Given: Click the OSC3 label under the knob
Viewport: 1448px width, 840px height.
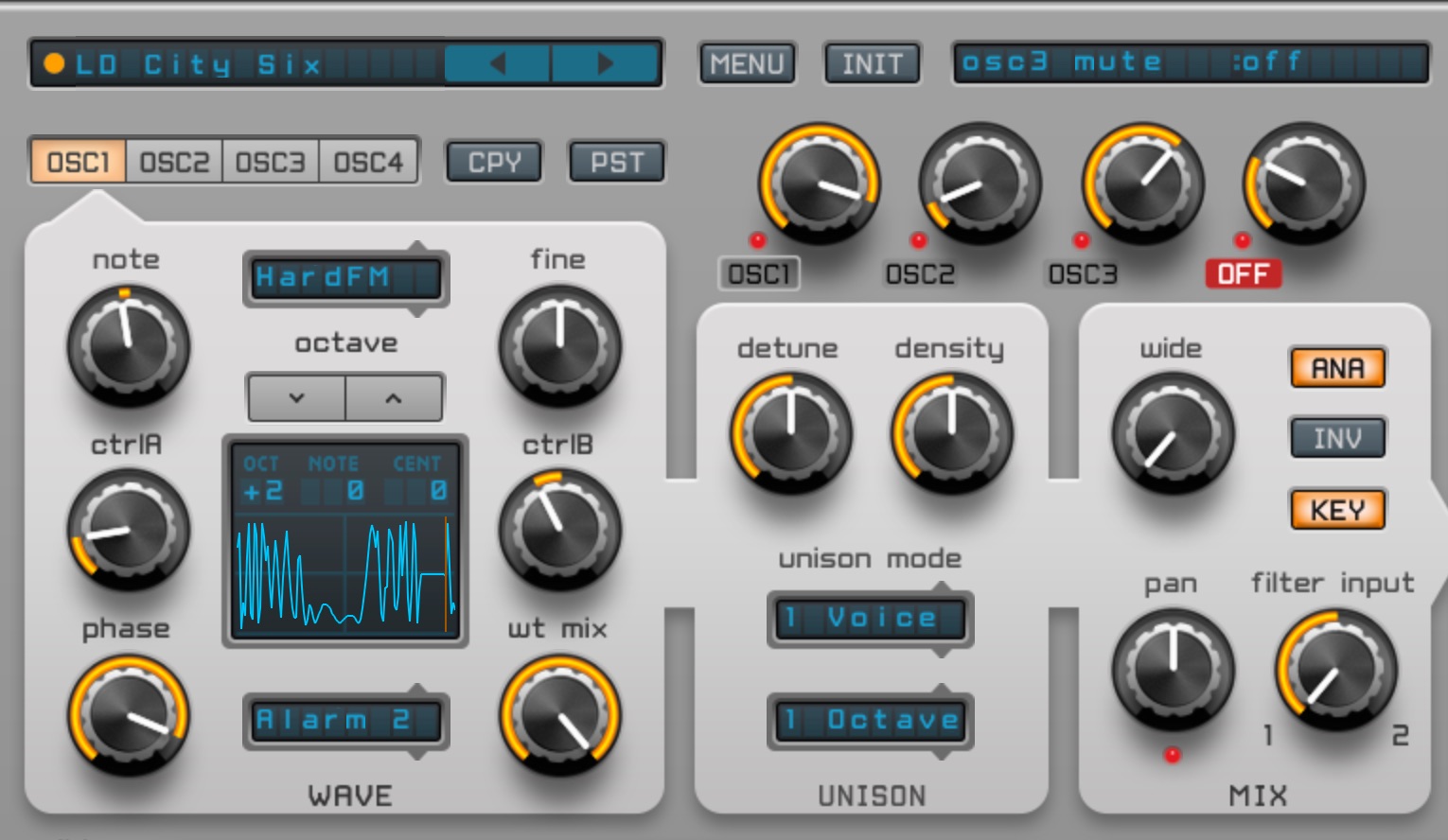Looking at the screenshot, I should (x=1083, y=274).
